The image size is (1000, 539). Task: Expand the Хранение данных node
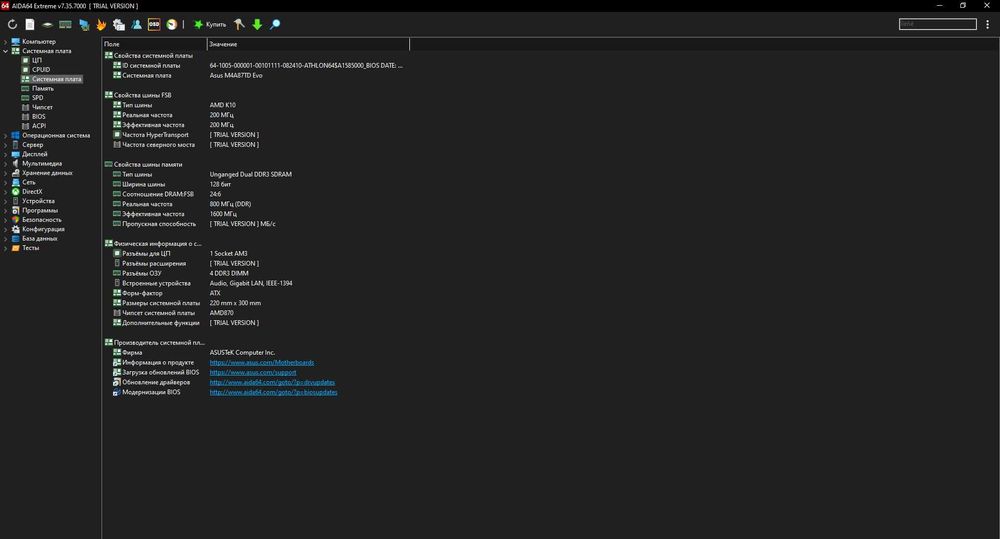point(5,173)
